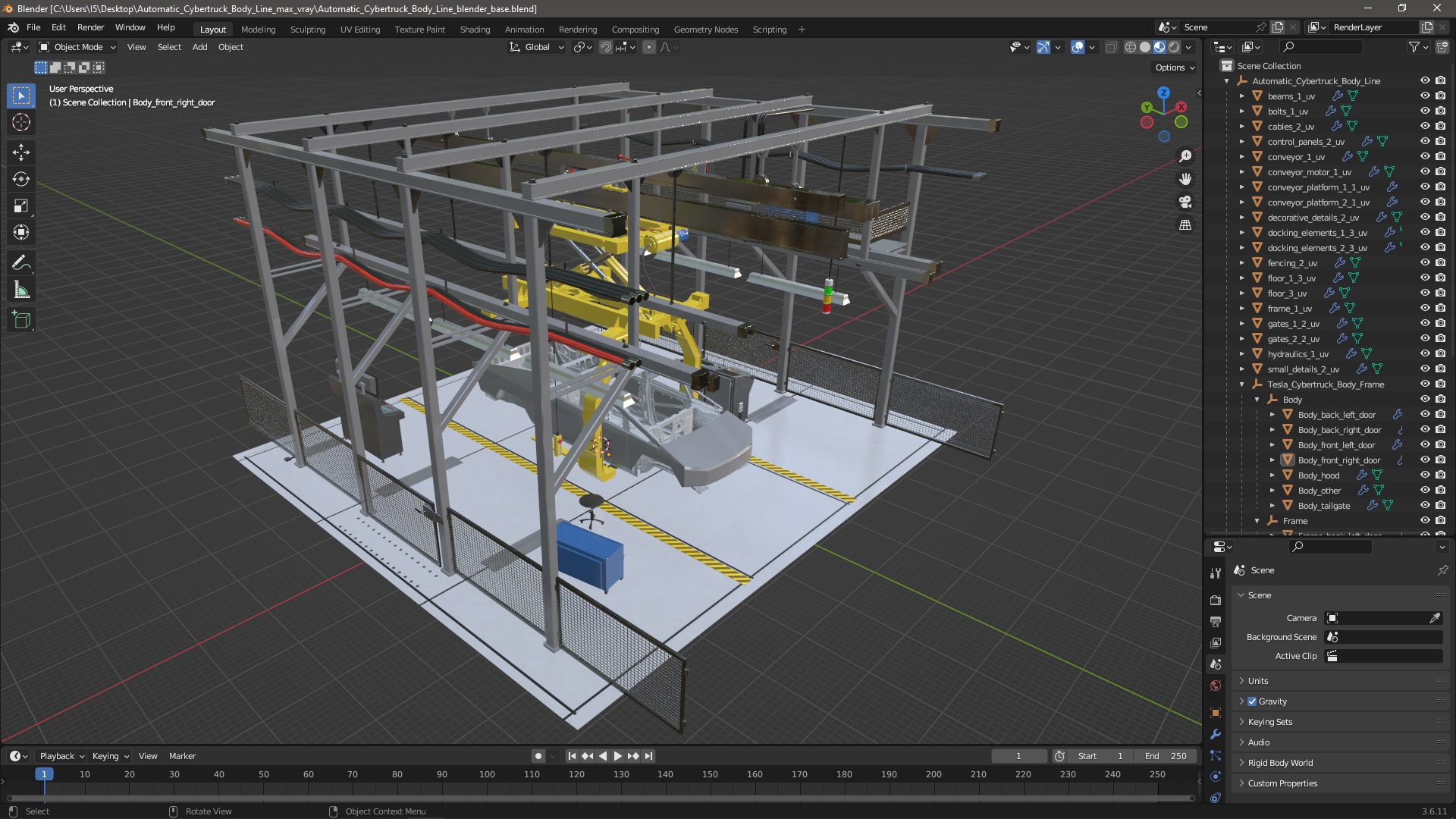1456x819 pixels.
Task: Disable render for cables_2_uv
Action: click(x=1440, y=127)
